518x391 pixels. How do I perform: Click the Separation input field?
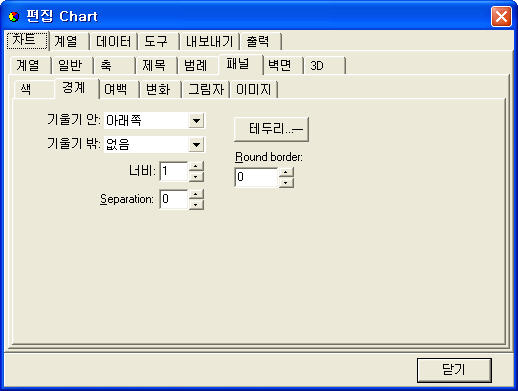tap(174, 199)
